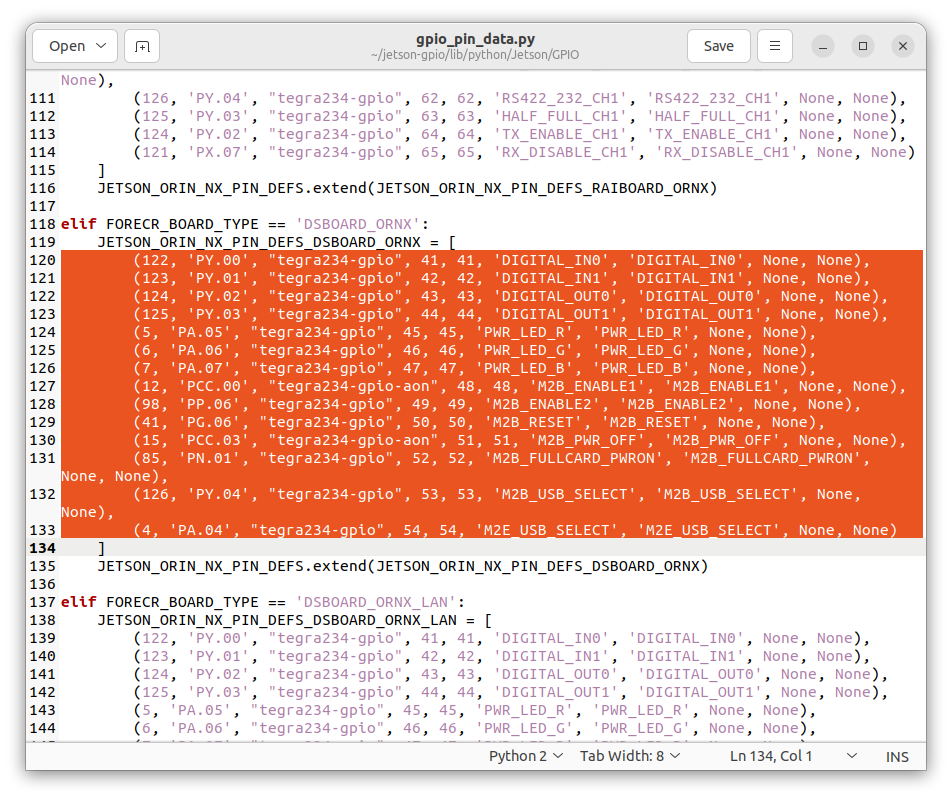Click the path label ~/jetson-gpio/lib/python/Jetson/GPIO
This screenshot has height=799, width=952.
(476, 55)
